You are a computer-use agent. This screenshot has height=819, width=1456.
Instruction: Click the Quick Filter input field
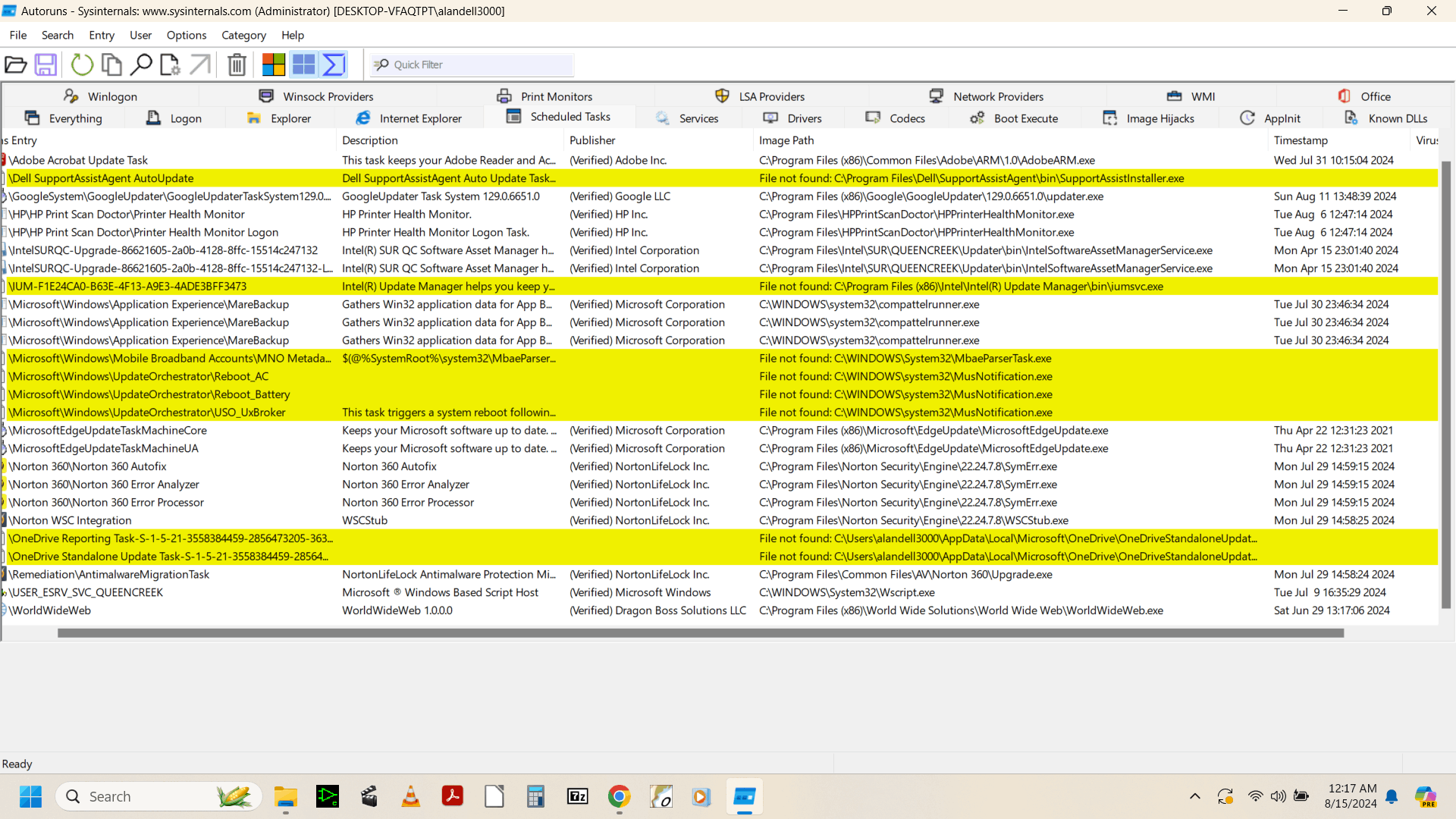(x=482, y=65)
